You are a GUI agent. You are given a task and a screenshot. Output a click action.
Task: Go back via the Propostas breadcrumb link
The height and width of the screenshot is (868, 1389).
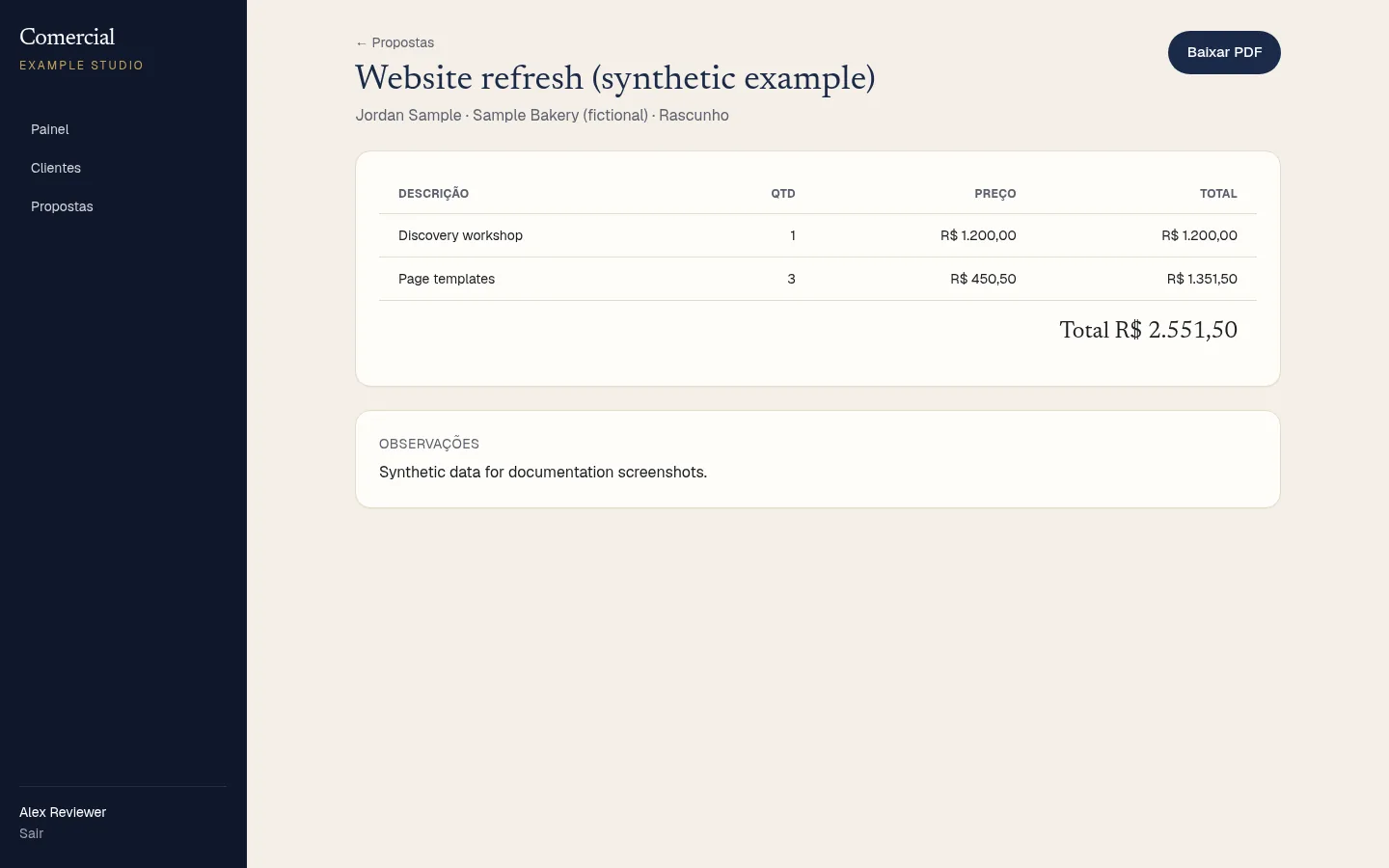(395, 42)
